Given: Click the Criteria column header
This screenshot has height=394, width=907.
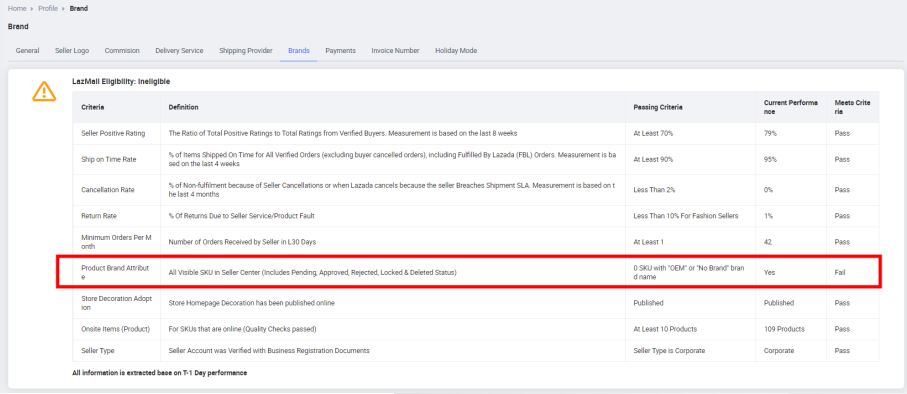Looking at the screenshot, I should 93,107.
